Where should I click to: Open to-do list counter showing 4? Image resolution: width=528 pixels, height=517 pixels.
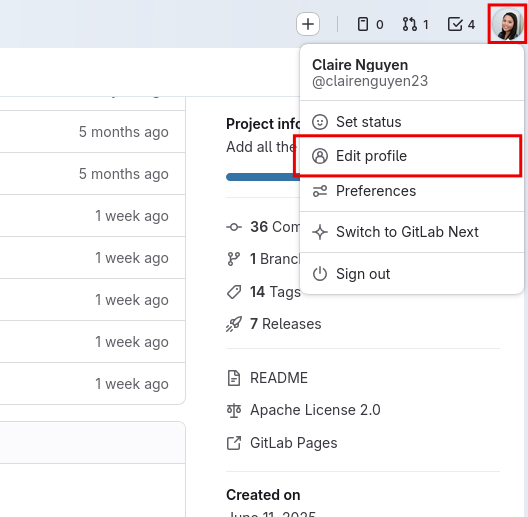coord(461,25)
